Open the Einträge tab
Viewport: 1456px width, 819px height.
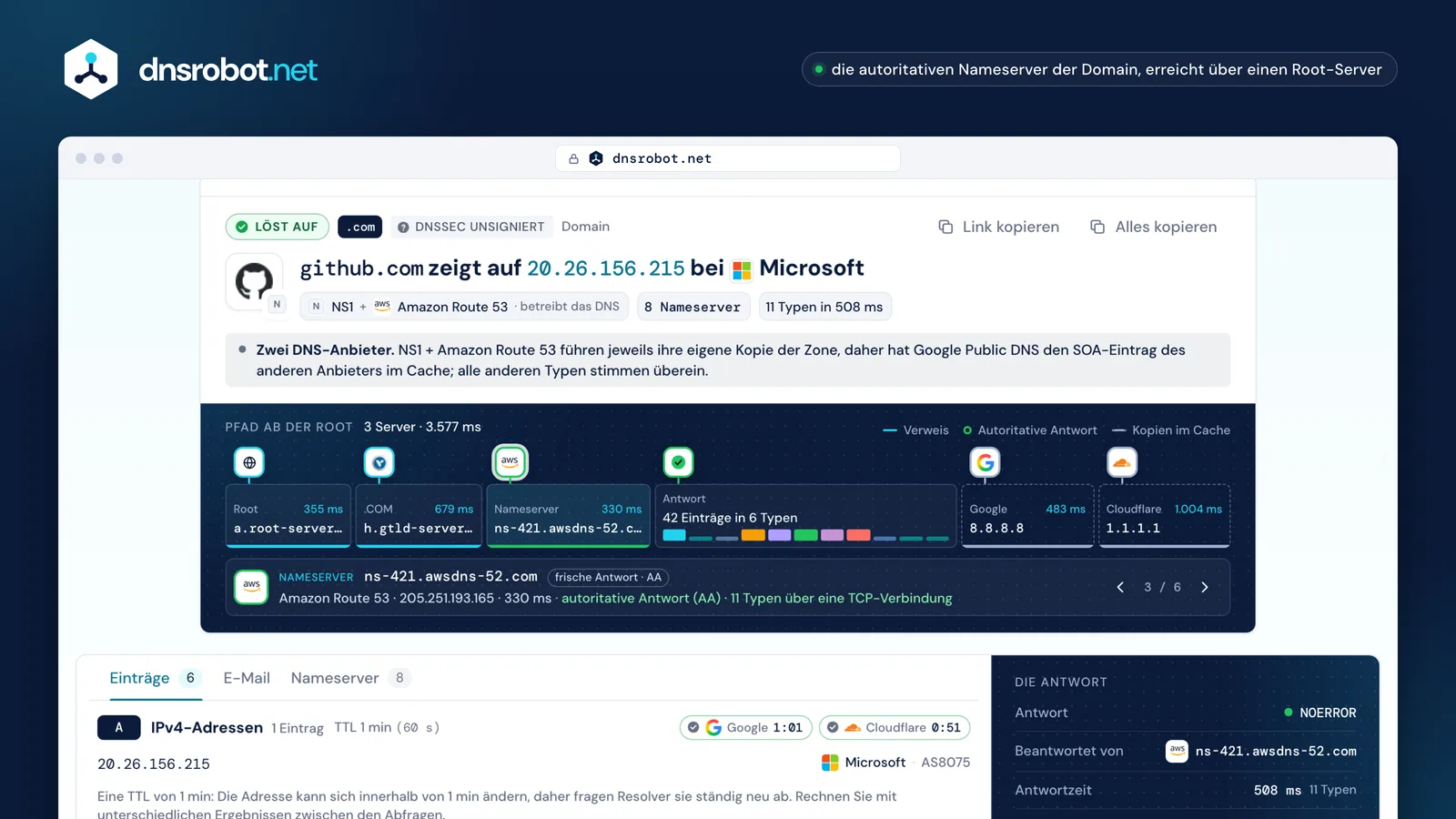click(155, 678)
